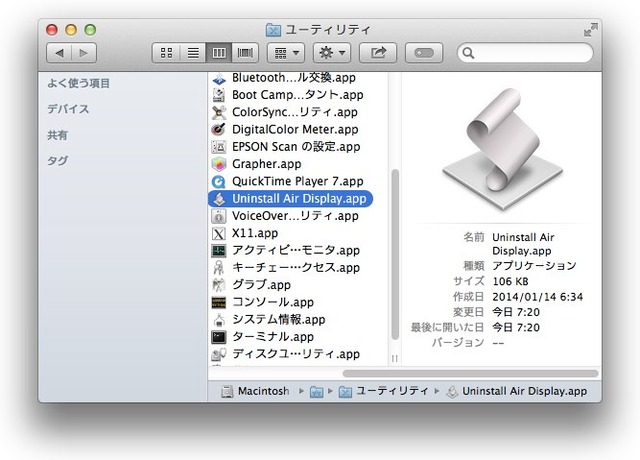640x460 pixels.
Task: Click the Share toolbar button
Action: 378,53
